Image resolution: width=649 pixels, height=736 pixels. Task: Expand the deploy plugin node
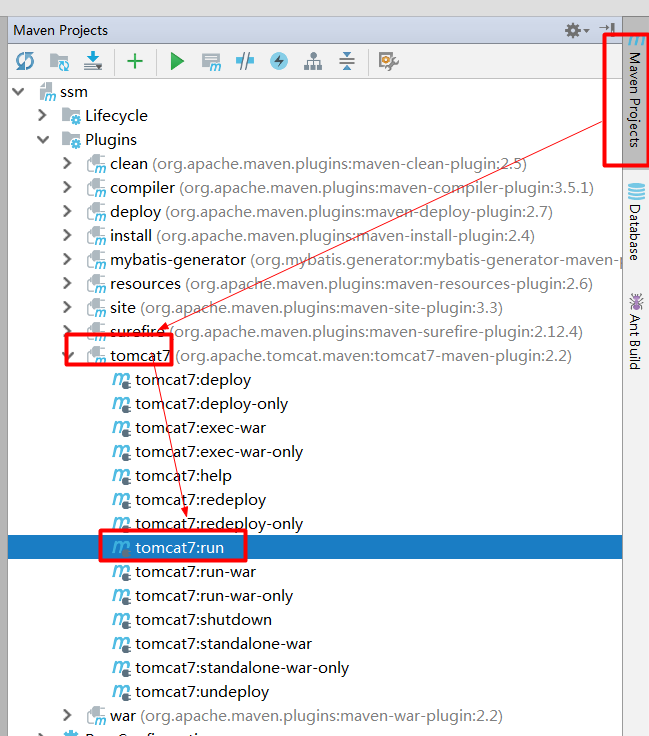[68, 211]
